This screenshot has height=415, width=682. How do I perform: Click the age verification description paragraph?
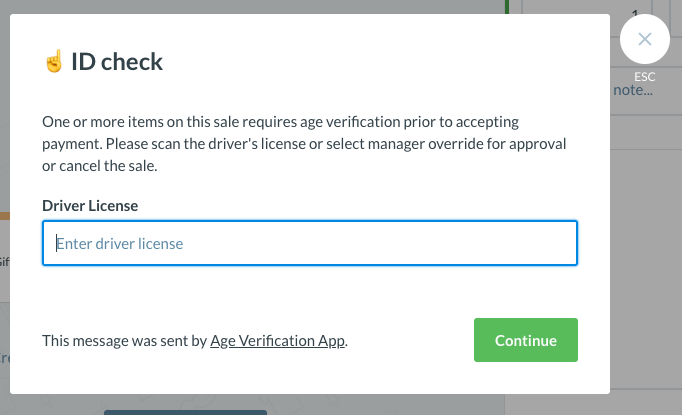pos(305,144)
